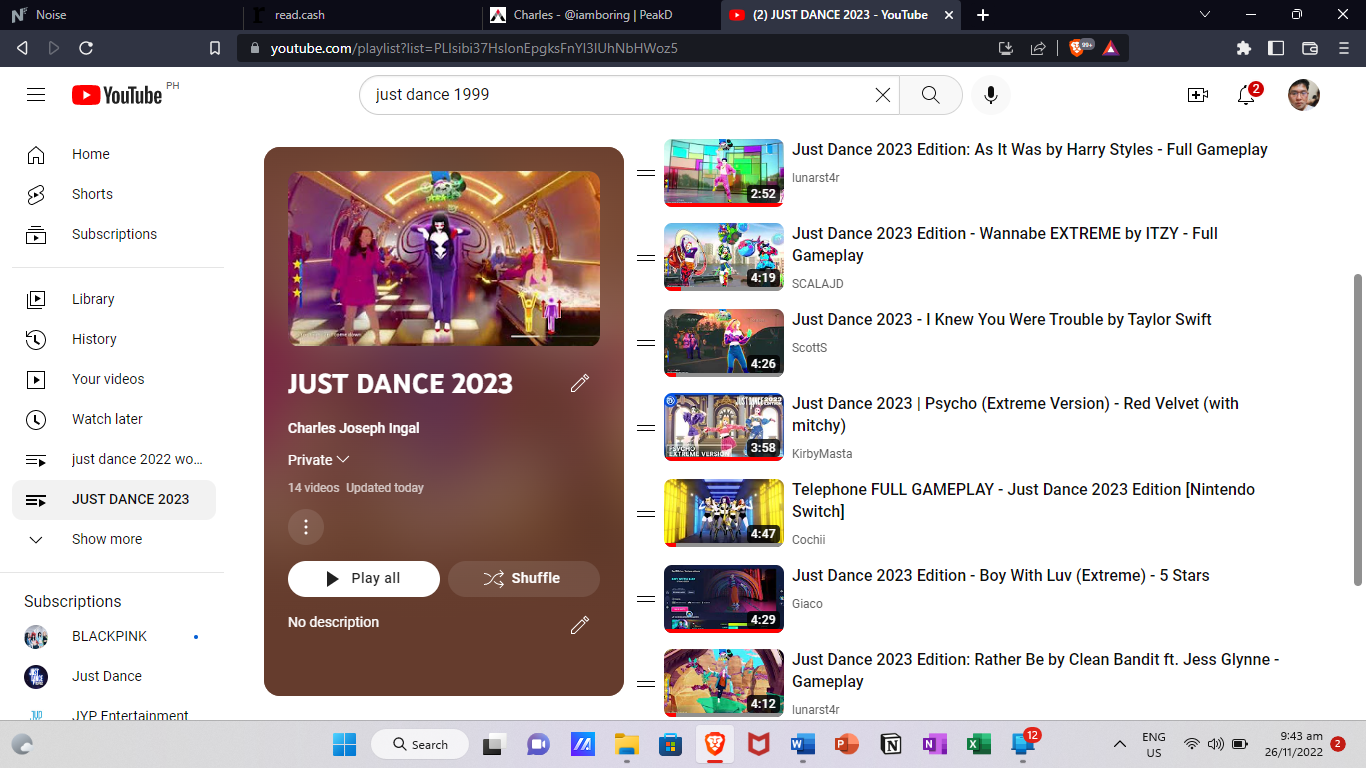This screenshot has height=768, width=1366.
Task: Click the Shuffle button
Action: pos(524,578)
